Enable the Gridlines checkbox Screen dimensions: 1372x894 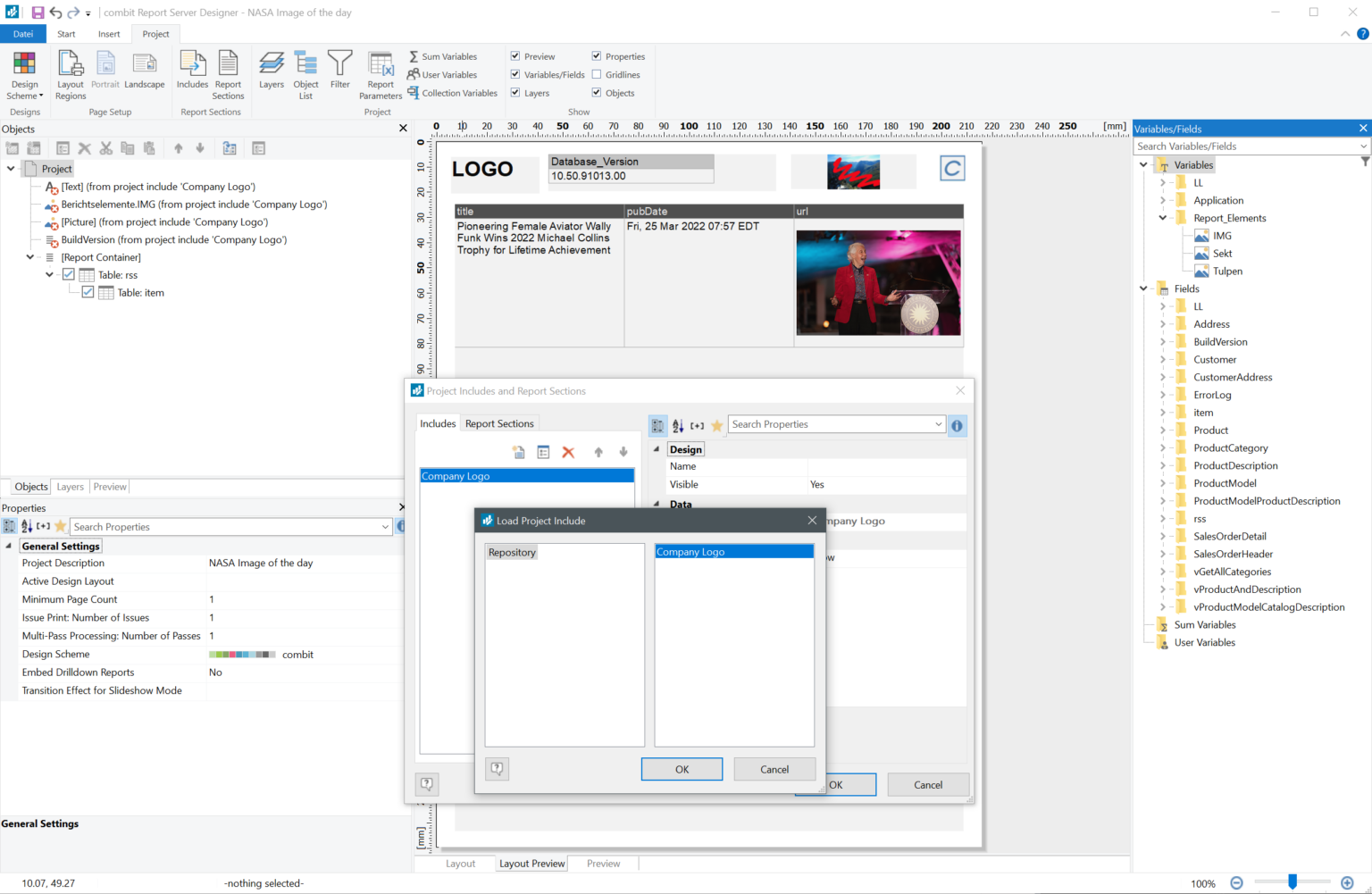(597, 74)
